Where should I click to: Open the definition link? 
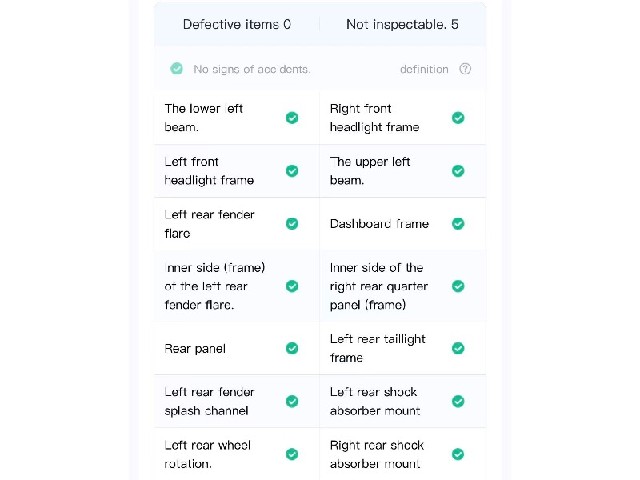424,69
